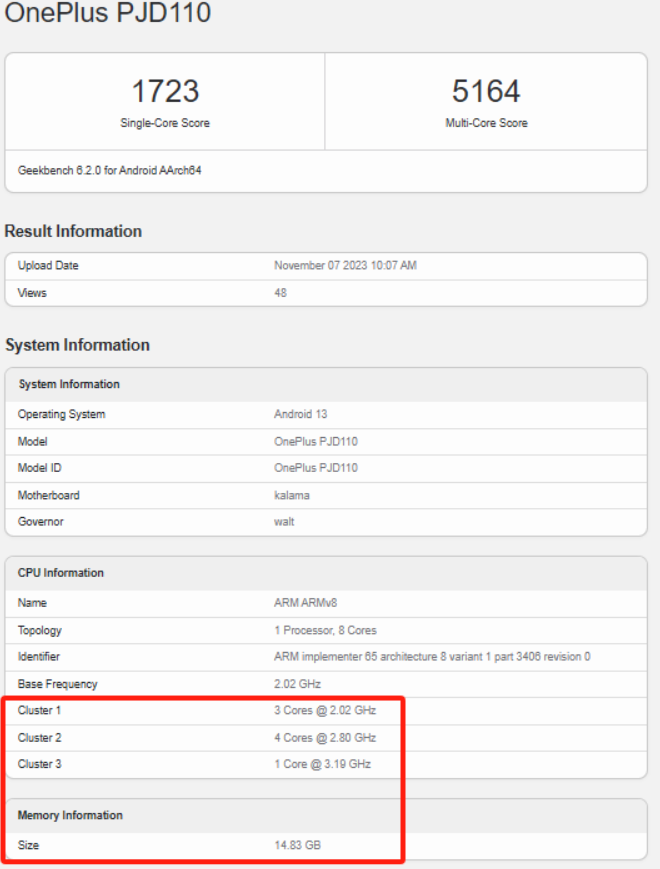Click the ARM implementer identifier value
Image resolution: width=660 pixels, height=869 pixels.
(432, 657)
